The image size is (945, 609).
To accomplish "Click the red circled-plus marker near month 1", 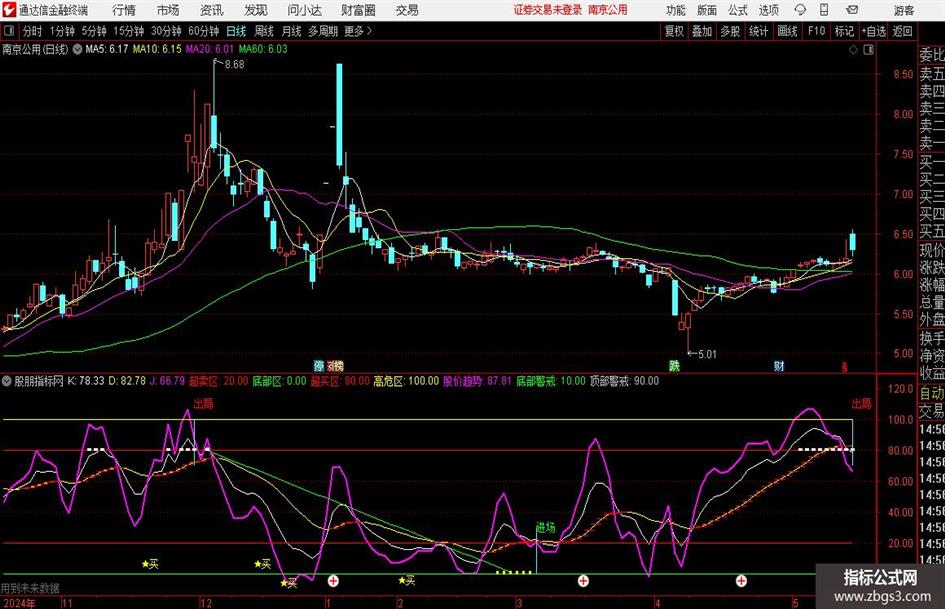I will point(333,581).
